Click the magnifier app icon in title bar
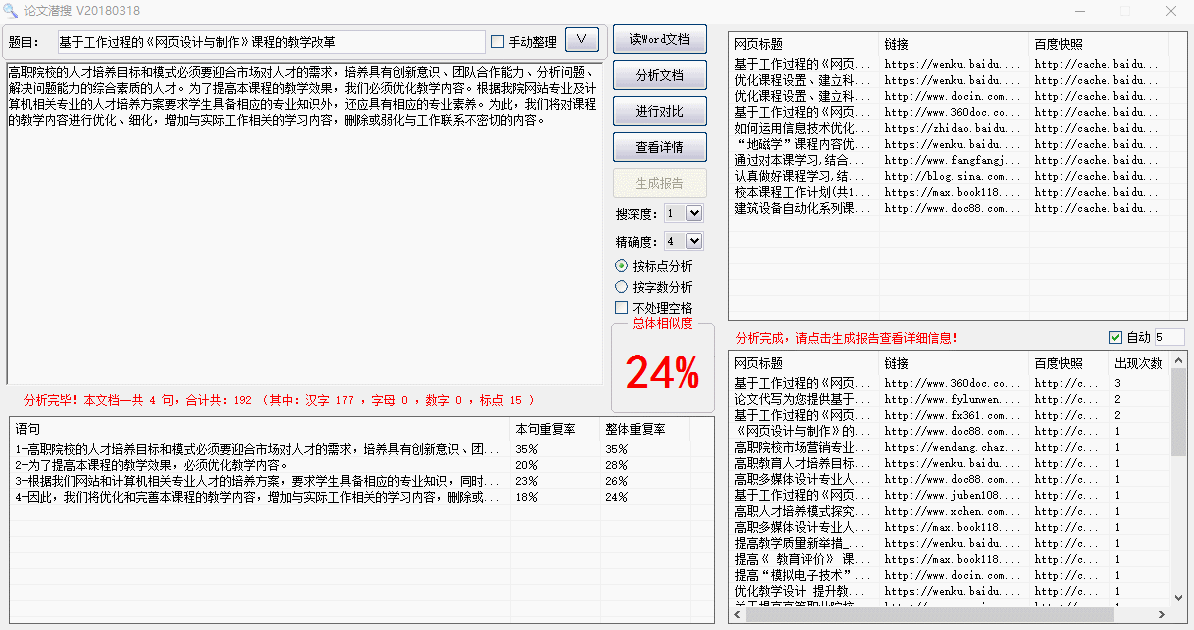 click(10, 11)
